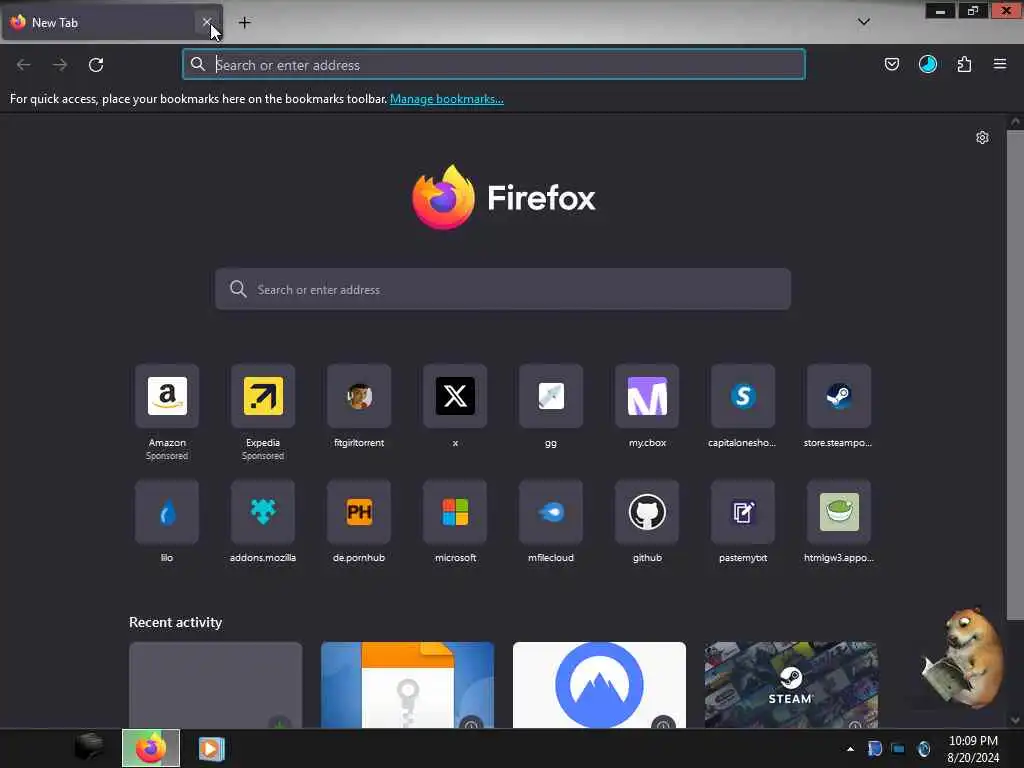This screenshot has height=768, width=1024.
Task: Open the Firefox account avatar icon
Action: [928, 64]
